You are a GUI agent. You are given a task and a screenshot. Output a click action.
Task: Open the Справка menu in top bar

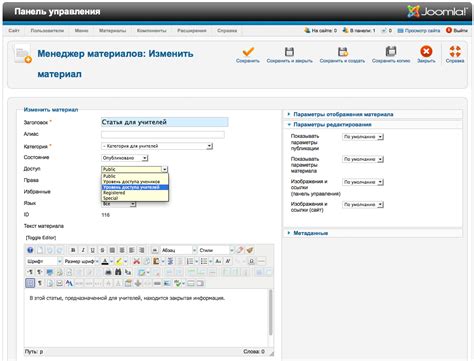[227, 31]
